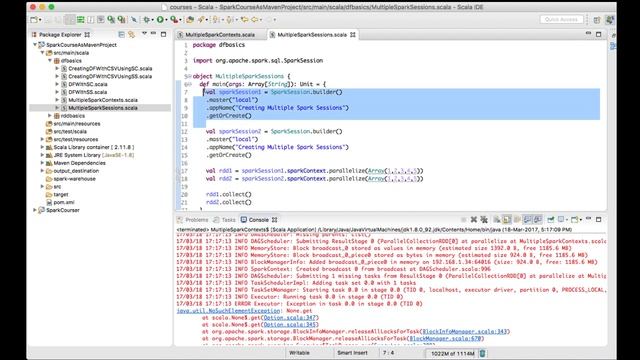Click the Remove Launch X icon in Console
The width and height of the screenshot is (640, 360).
coord(473,220)
